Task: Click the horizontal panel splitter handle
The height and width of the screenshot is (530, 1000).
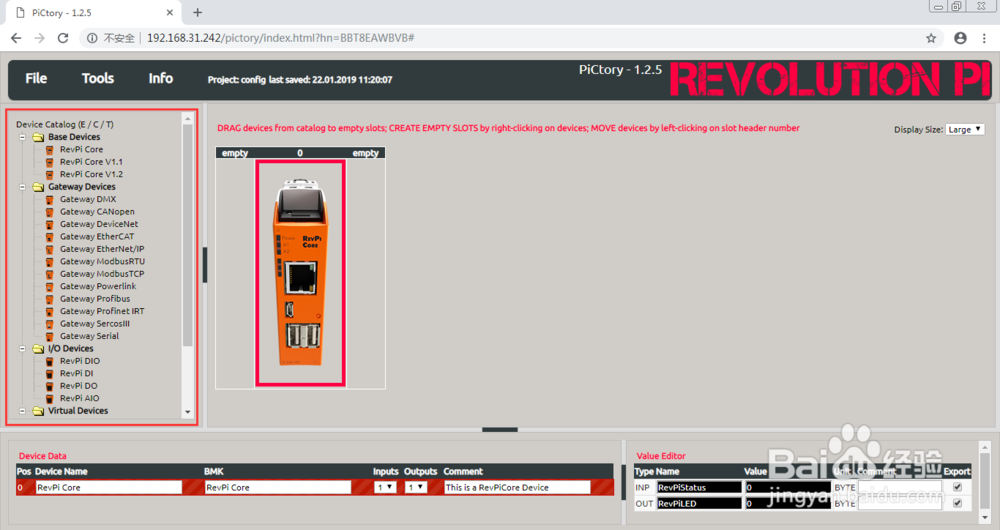Action: pos(500,430)
